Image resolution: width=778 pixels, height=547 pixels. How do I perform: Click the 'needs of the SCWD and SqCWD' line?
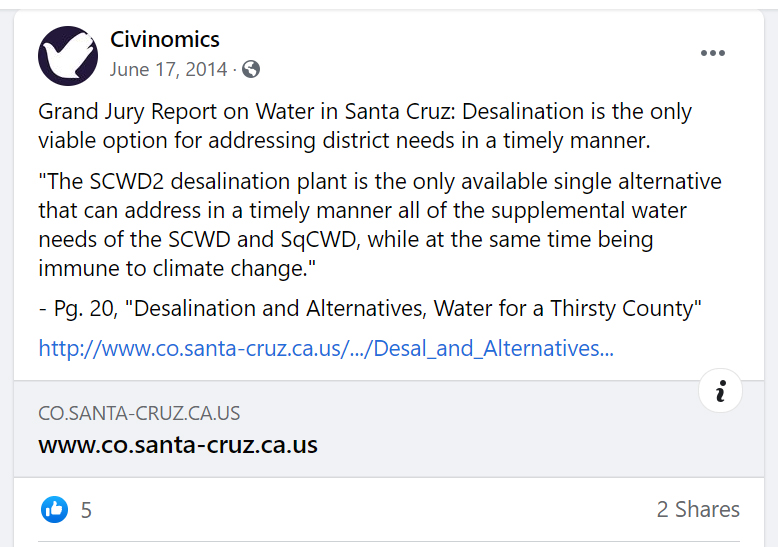[x=345, y=240]
